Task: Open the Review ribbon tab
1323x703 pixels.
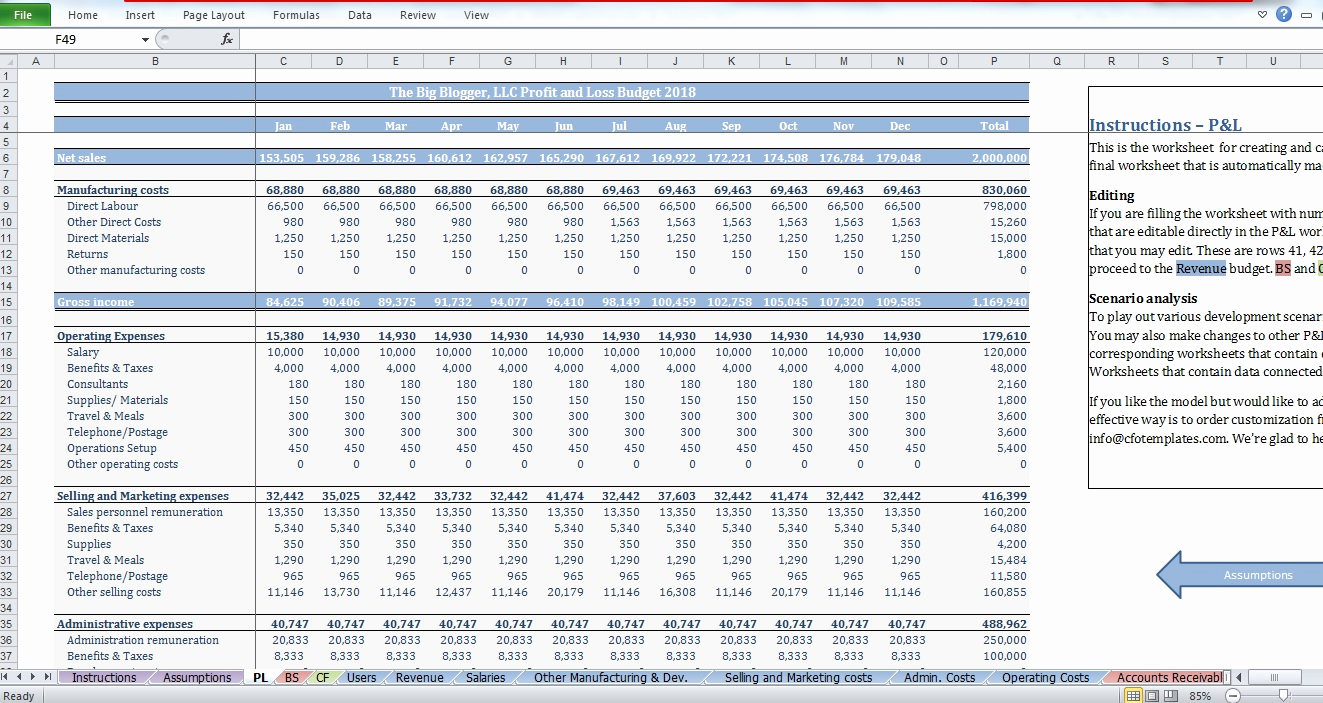Action: [418, 15]
